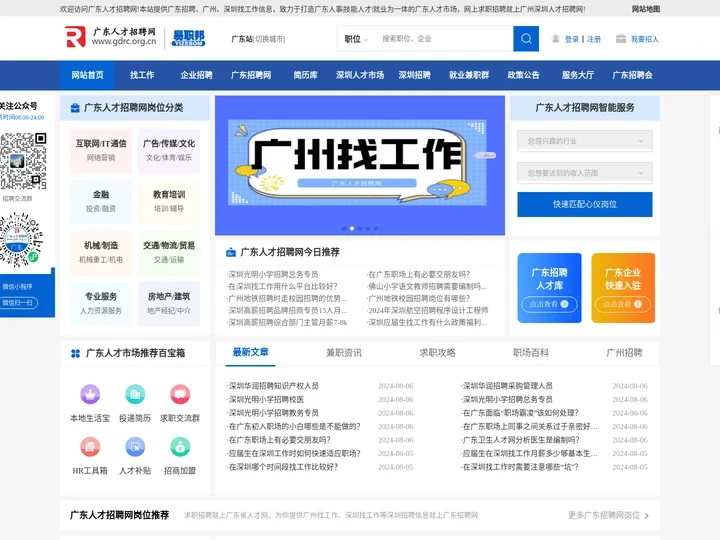Click into 搜索职位、企业 search field
720x540 pixels.
point(444,39)
